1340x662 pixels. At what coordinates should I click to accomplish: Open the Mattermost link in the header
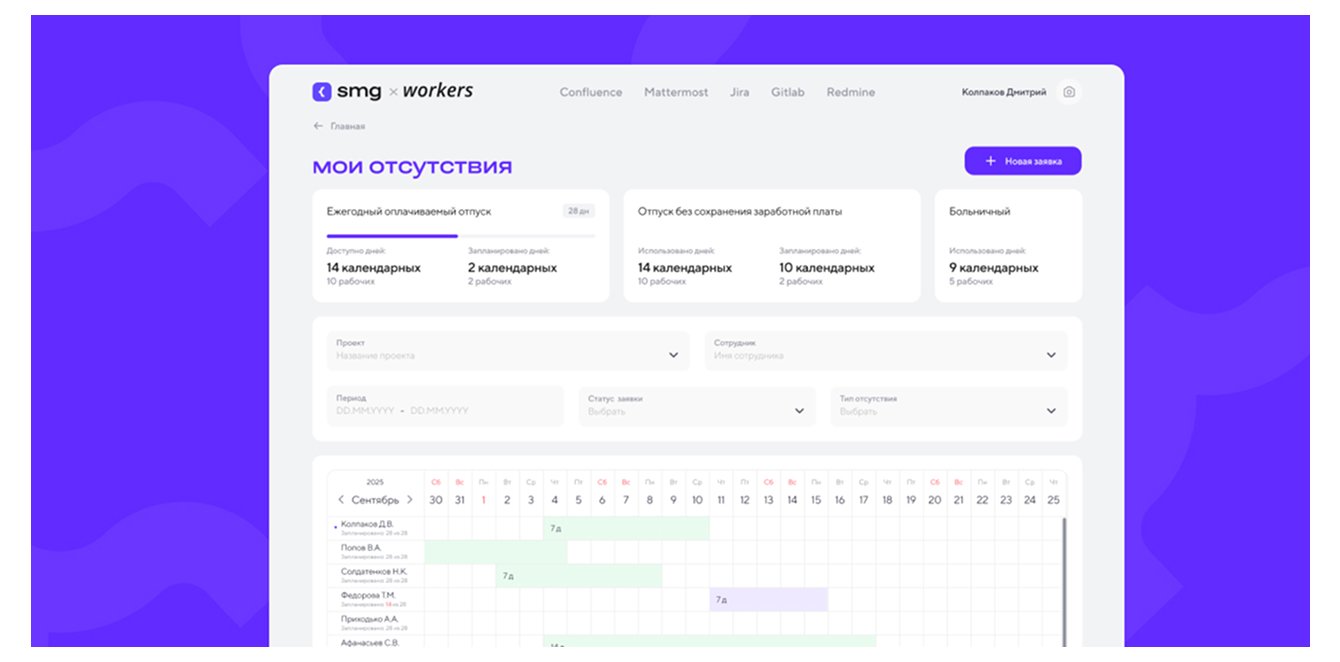tap(676, 92)
